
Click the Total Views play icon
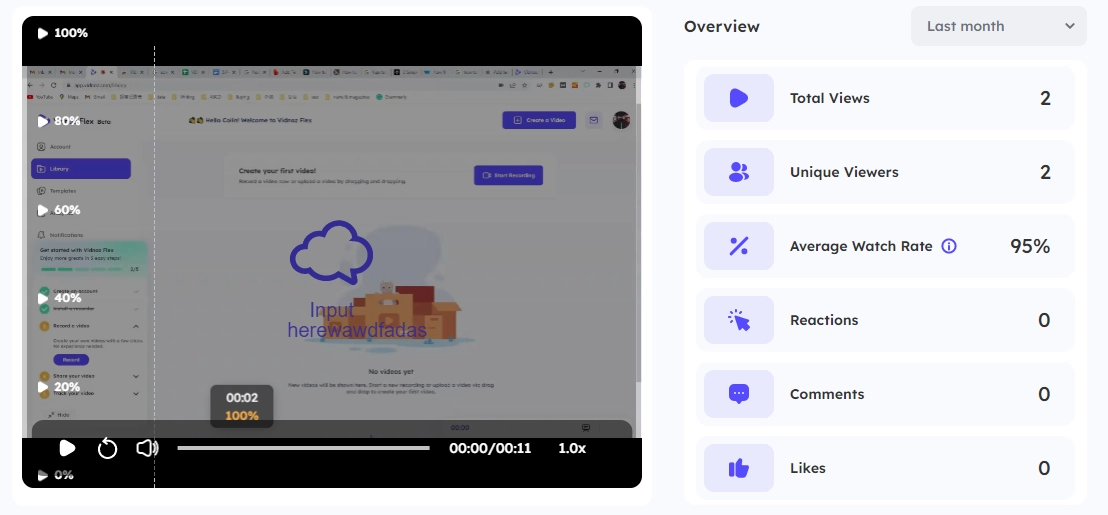click(x=739, y=98)
